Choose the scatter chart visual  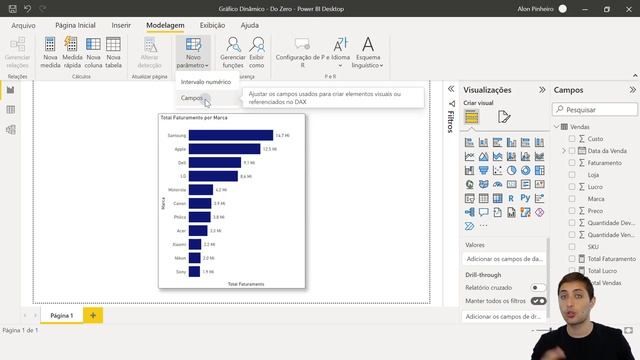[498, 170]
